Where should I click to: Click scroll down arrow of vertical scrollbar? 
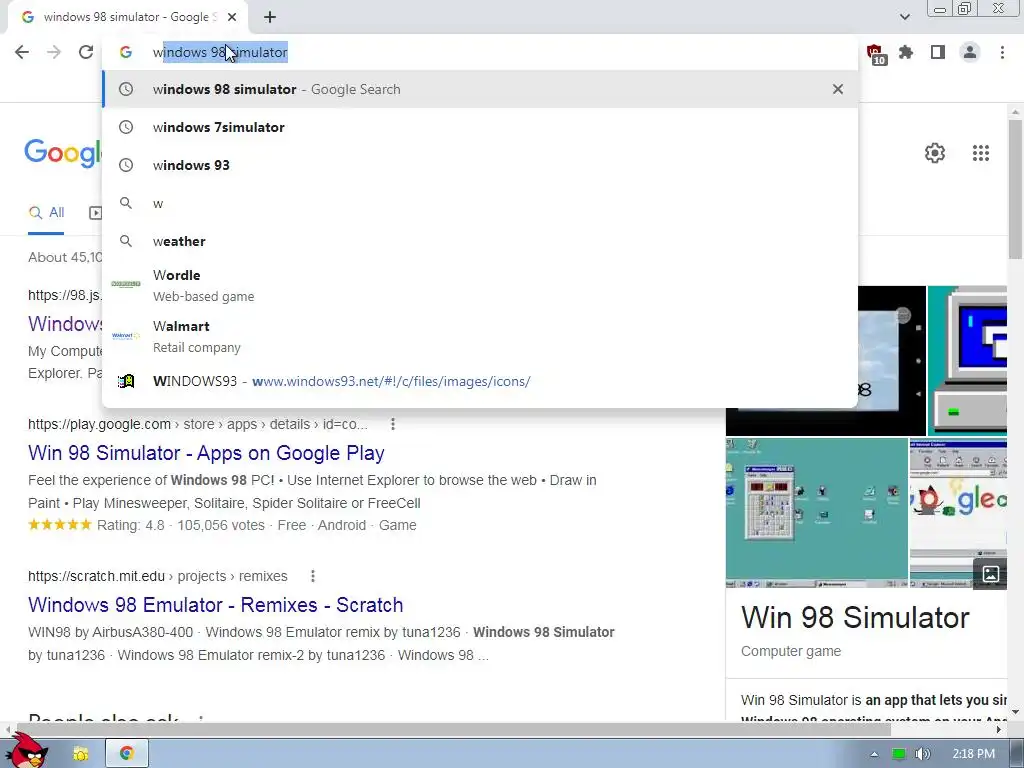(x=1015, y=711)
